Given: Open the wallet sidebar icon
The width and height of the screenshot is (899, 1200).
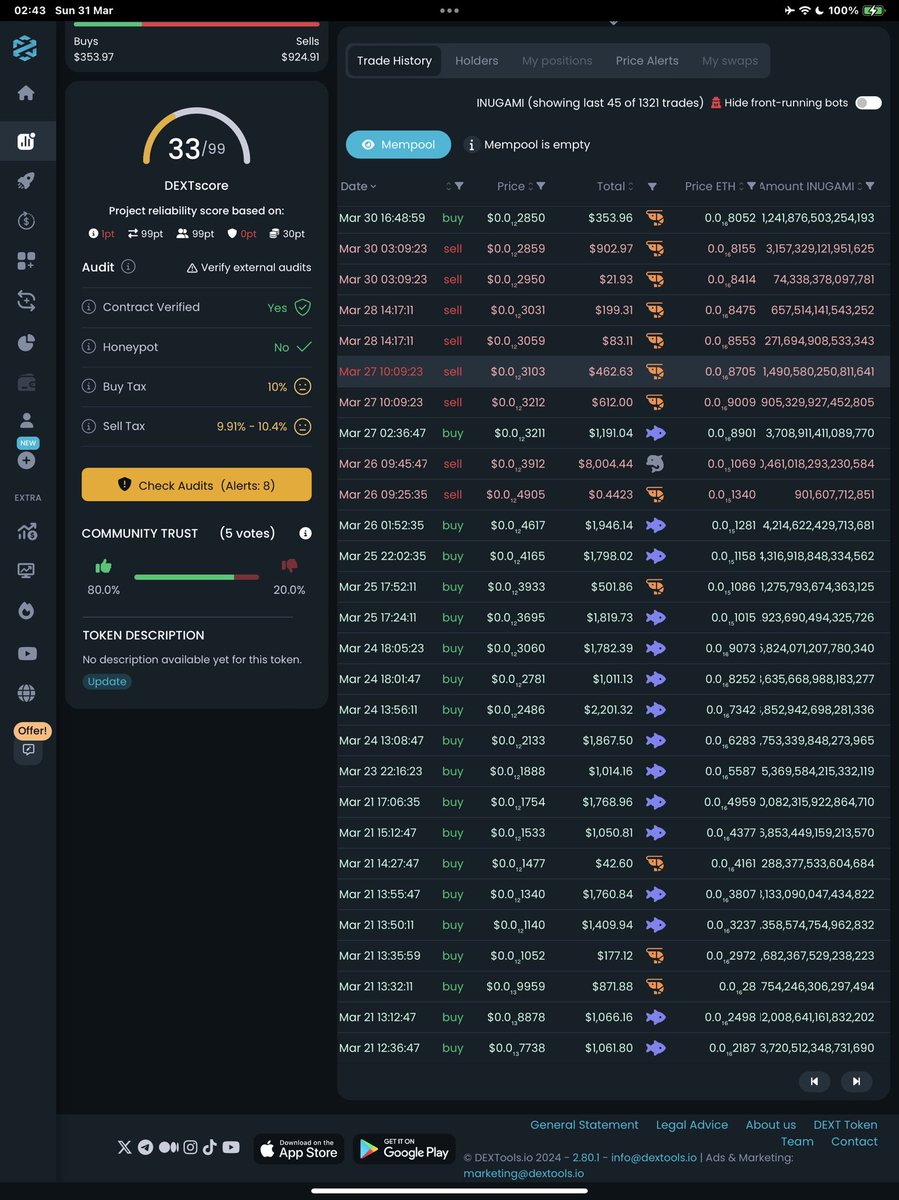Looking at the screenshot, I should (x=26, y=382).
